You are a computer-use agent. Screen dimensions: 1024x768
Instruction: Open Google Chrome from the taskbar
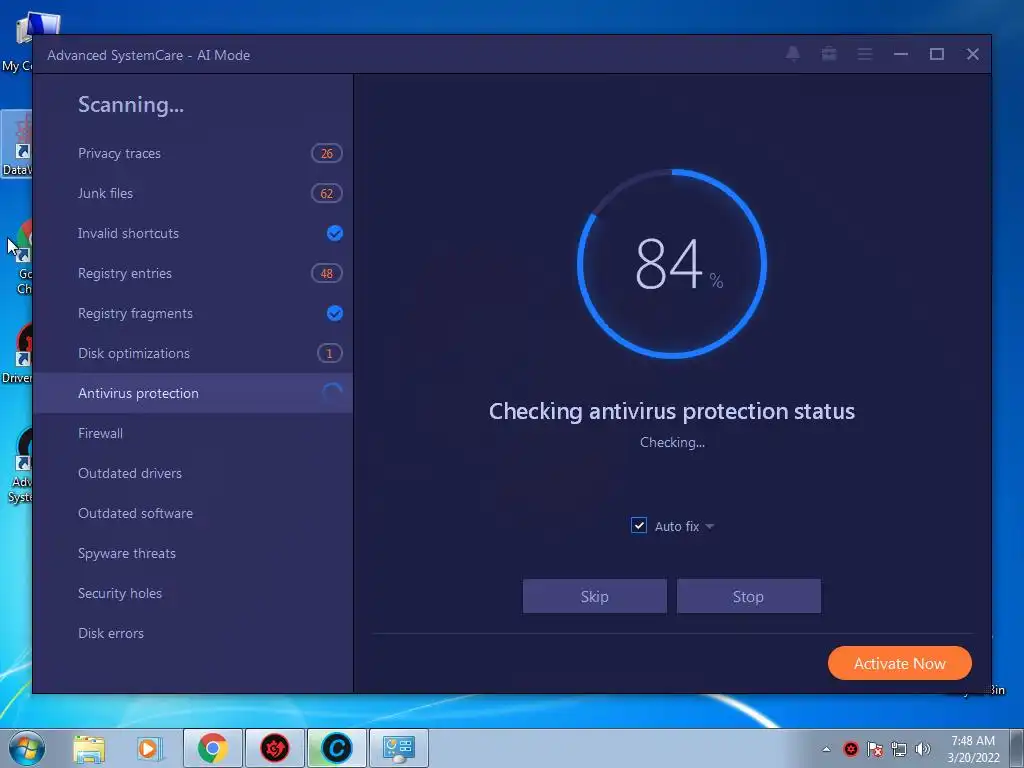[213, 748]
